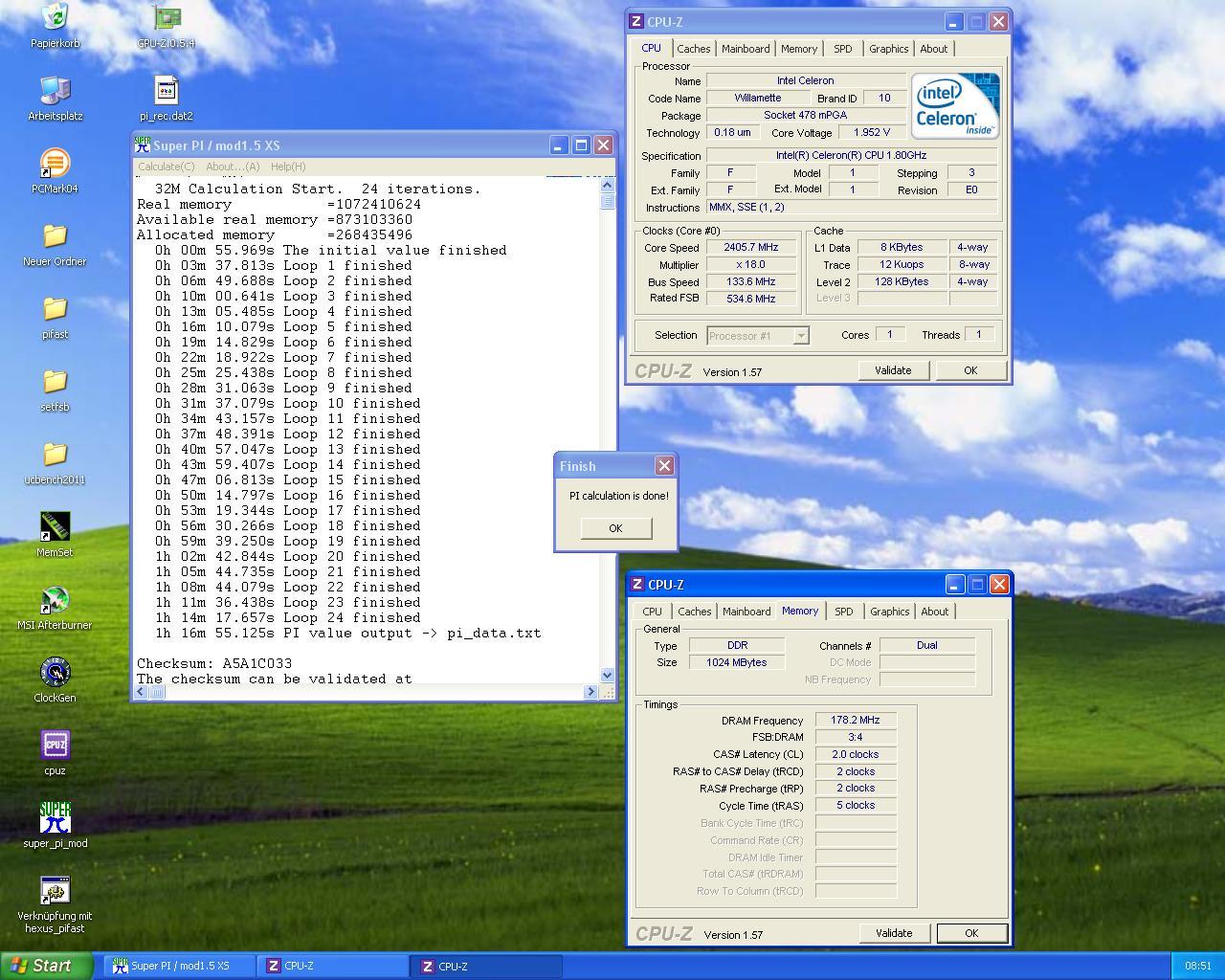This screenshot has height=980, width=1225.
Task: Open the ucbench2011 folder icon
Action: pyautogui.click(x=55, y=454)
